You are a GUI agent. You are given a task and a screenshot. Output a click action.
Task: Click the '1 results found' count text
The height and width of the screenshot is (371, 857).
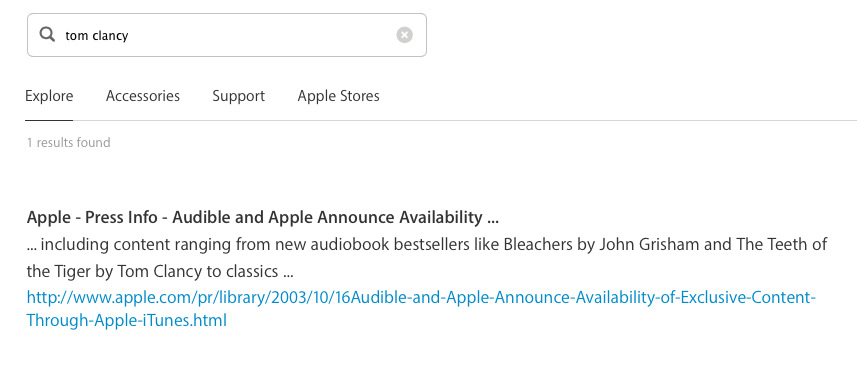click(69, 143)
